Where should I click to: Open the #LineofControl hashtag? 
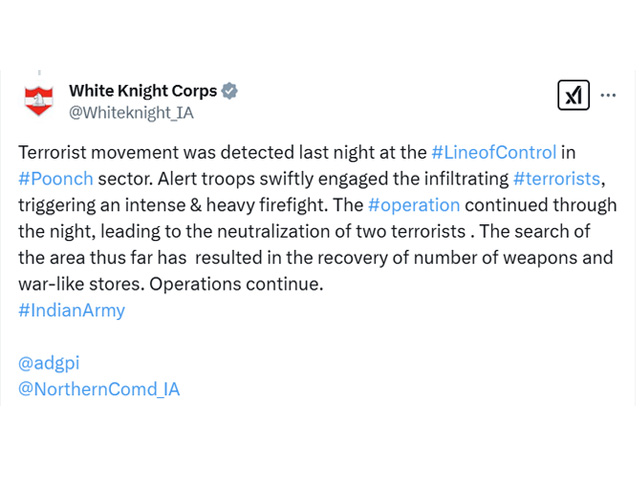pos(494,152)
